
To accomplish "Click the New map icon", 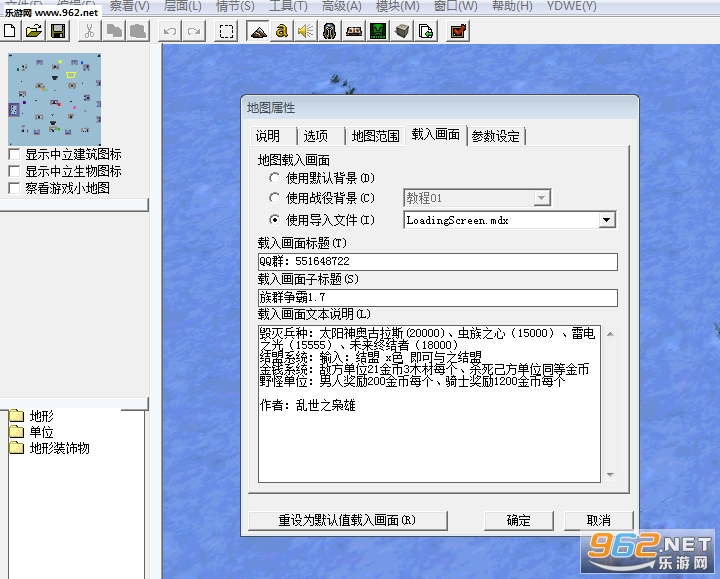I will (x=10, y=31).
